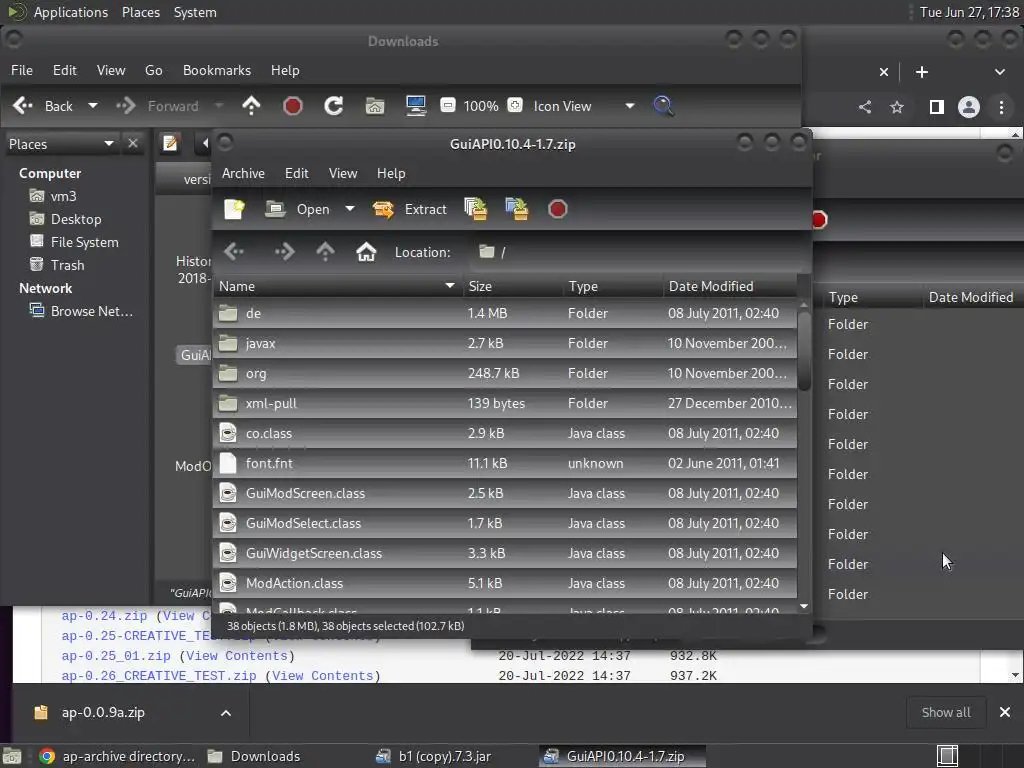Select the xml-pull folder row
Viewport: 1024px width, 768px height.
pos(505,404)
